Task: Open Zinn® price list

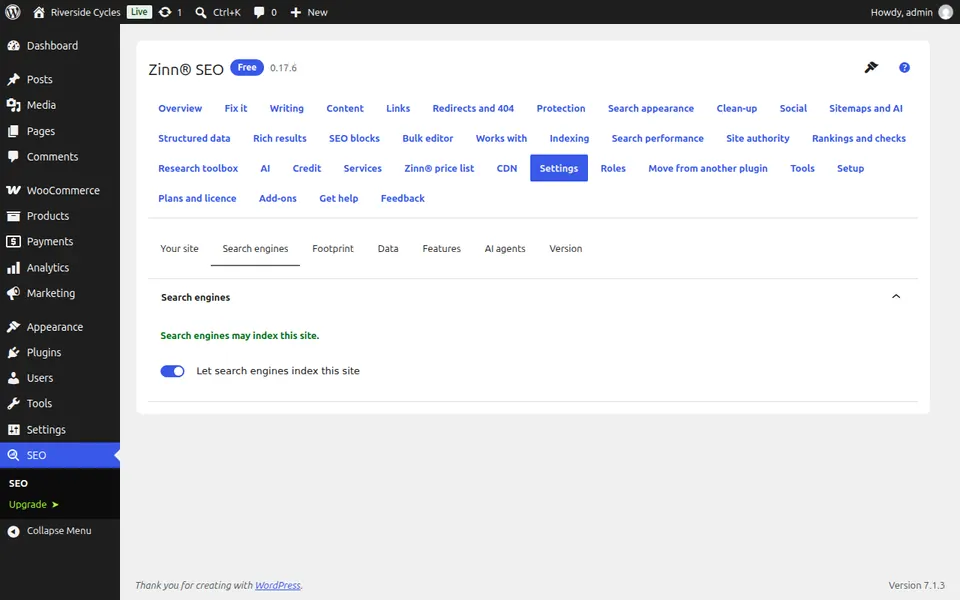Action: pyautogui.click(x=439, y=168)
